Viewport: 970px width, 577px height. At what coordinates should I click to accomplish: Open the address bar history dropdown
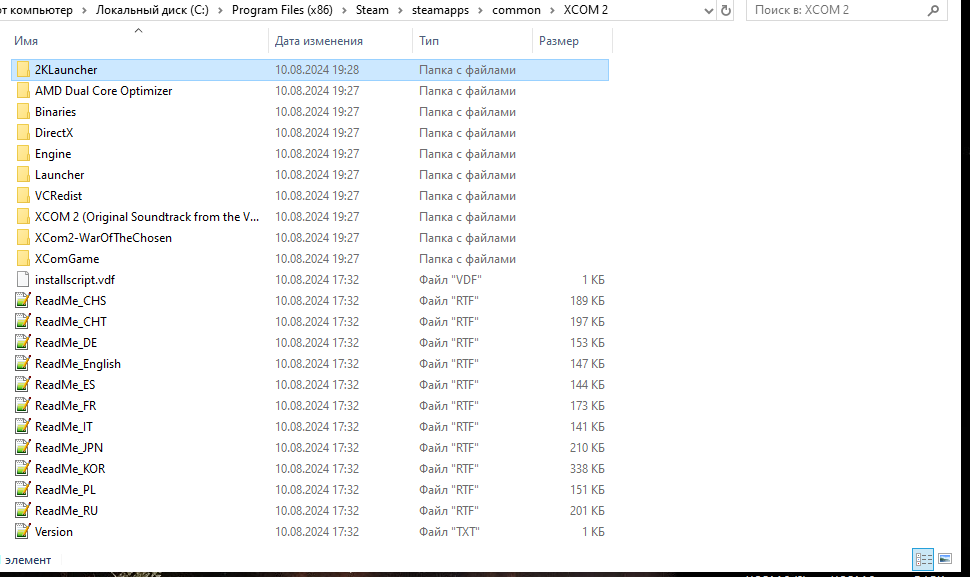click(709, 11)
